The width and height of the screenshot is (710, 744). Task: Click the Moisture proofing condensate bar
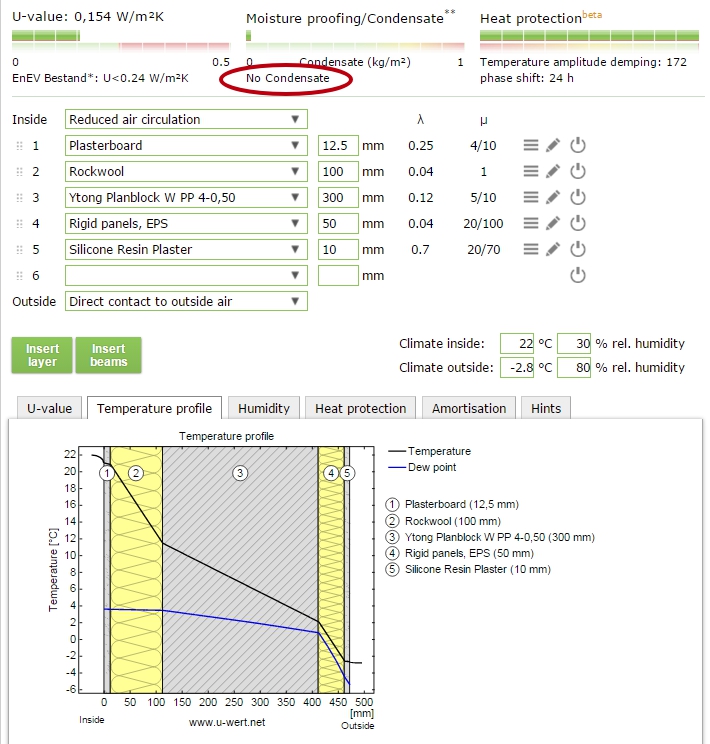248,36
